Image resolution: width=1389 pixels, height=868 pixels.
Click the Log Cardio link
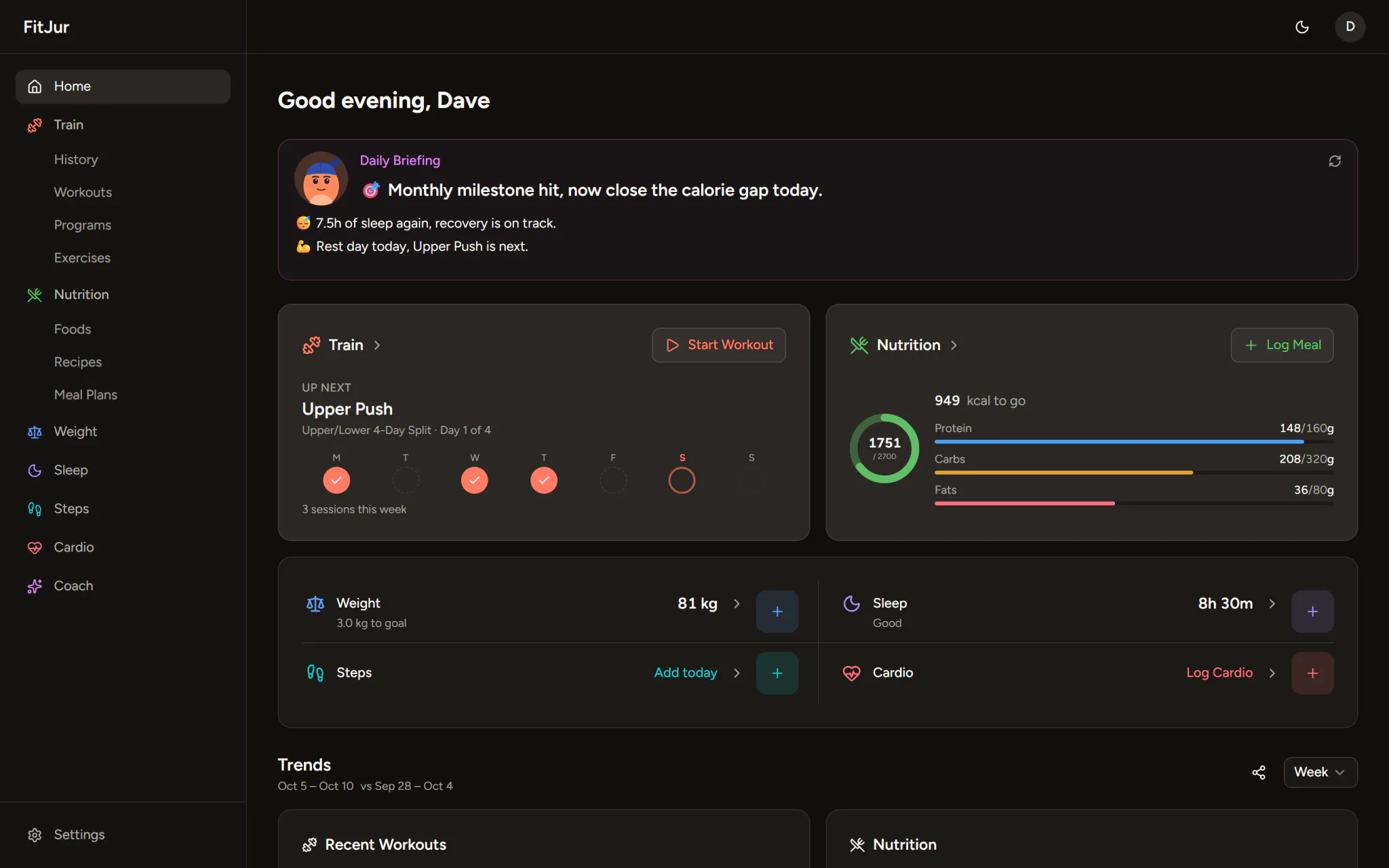point(1219,673)
